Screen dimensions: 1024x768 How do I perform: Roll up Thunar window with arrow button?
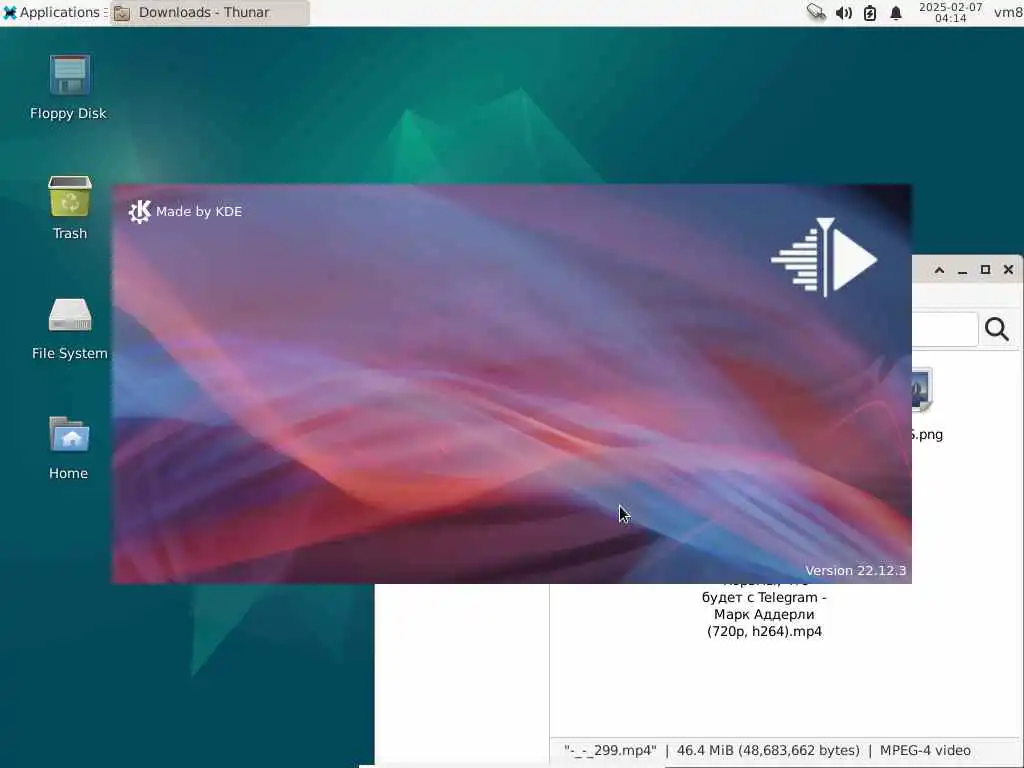[939, 270]
